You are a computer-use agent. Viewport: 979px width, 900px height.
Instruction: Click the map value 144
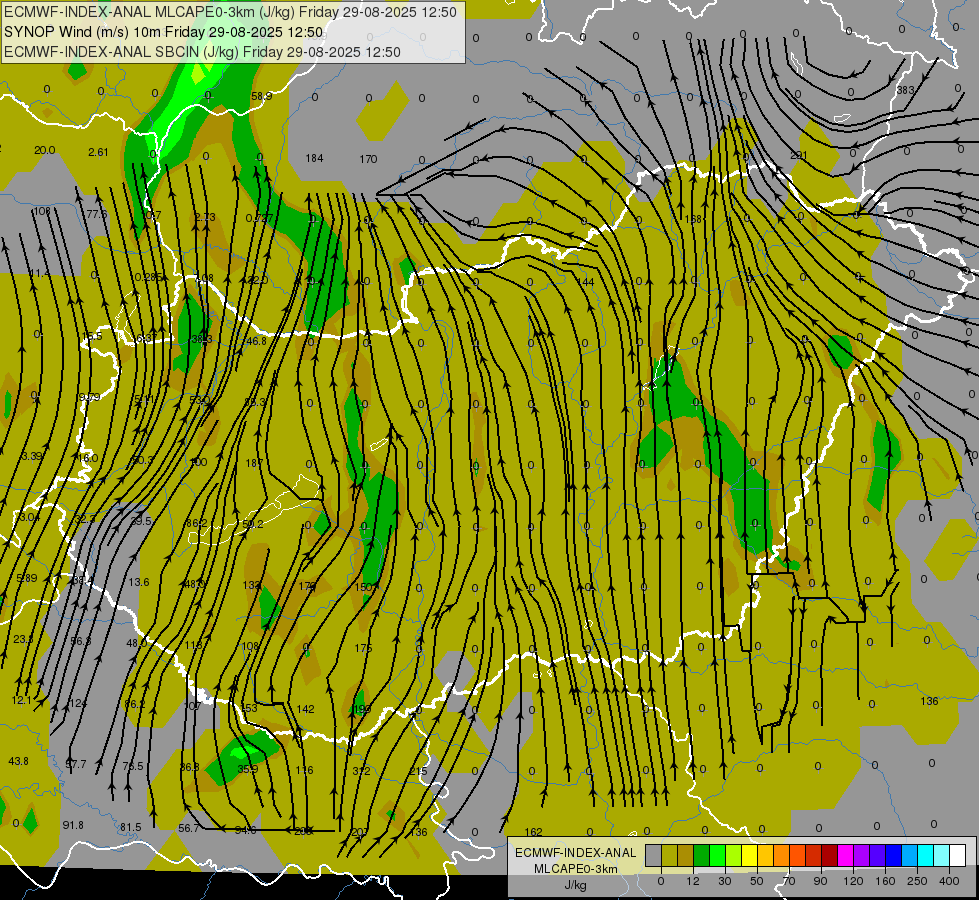pos(585,282)
